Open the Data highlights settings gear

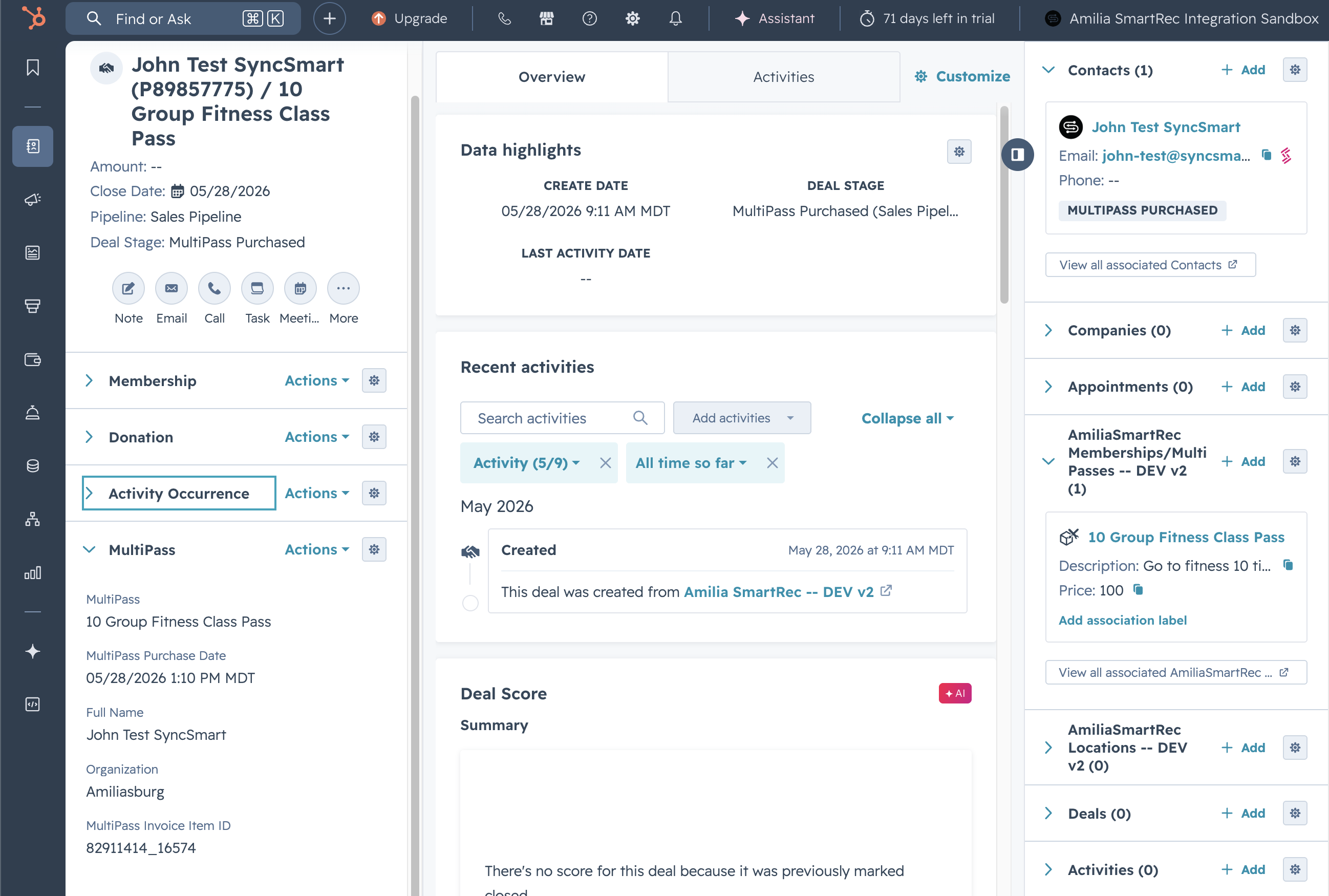click(x=959, y=152)
